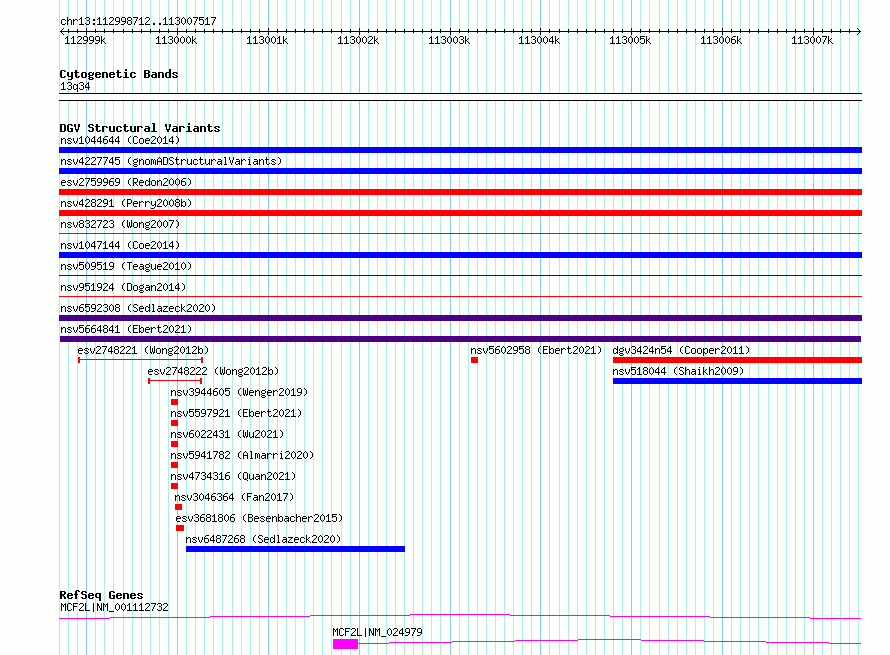Click the chr13:112998712..113007517 position label

pos(138,21)
